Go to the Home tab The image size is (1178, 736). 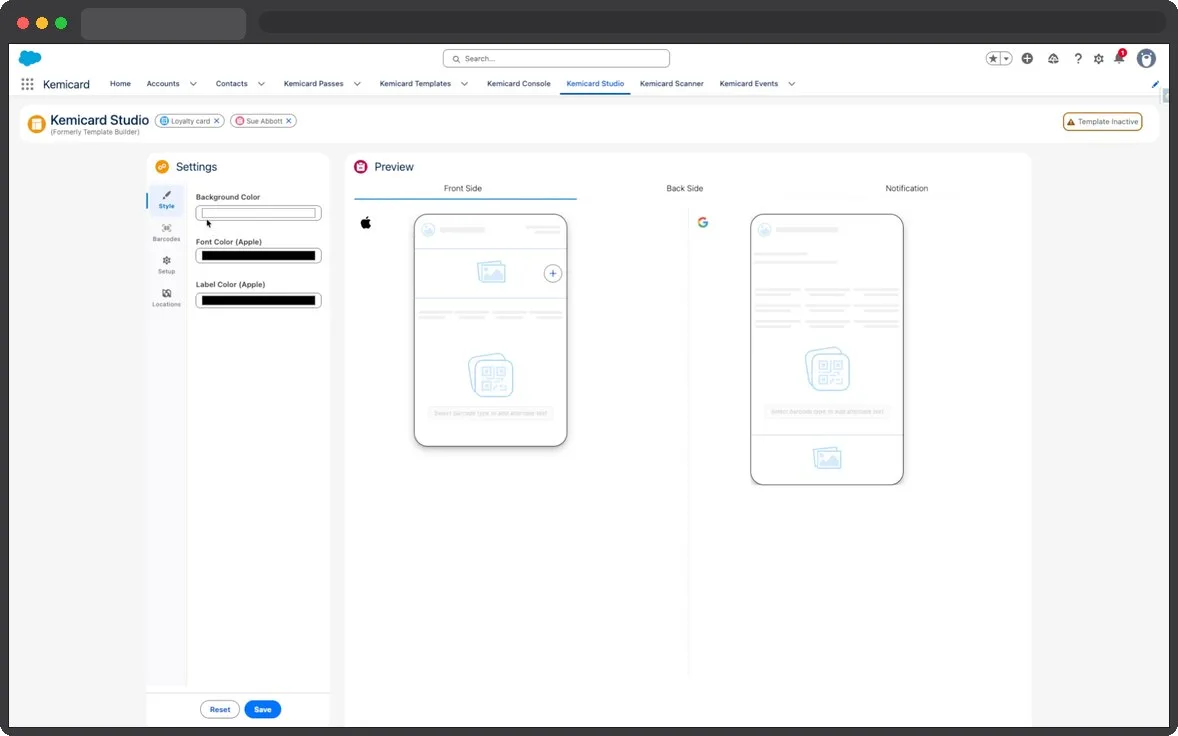pos(120,83)
